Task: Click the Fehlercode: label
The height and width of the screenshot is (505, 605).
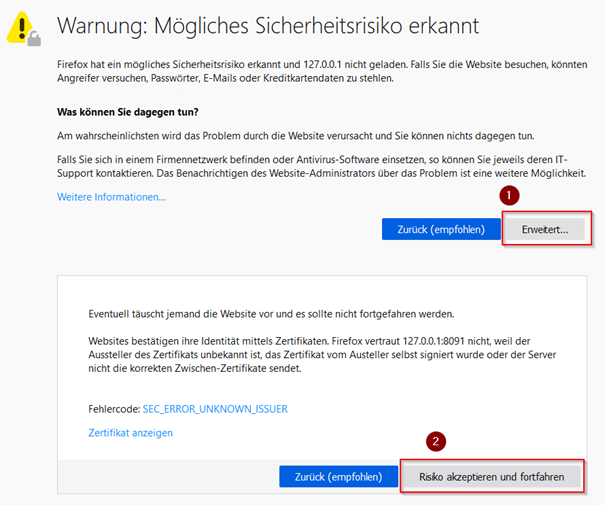Action: 114,409
